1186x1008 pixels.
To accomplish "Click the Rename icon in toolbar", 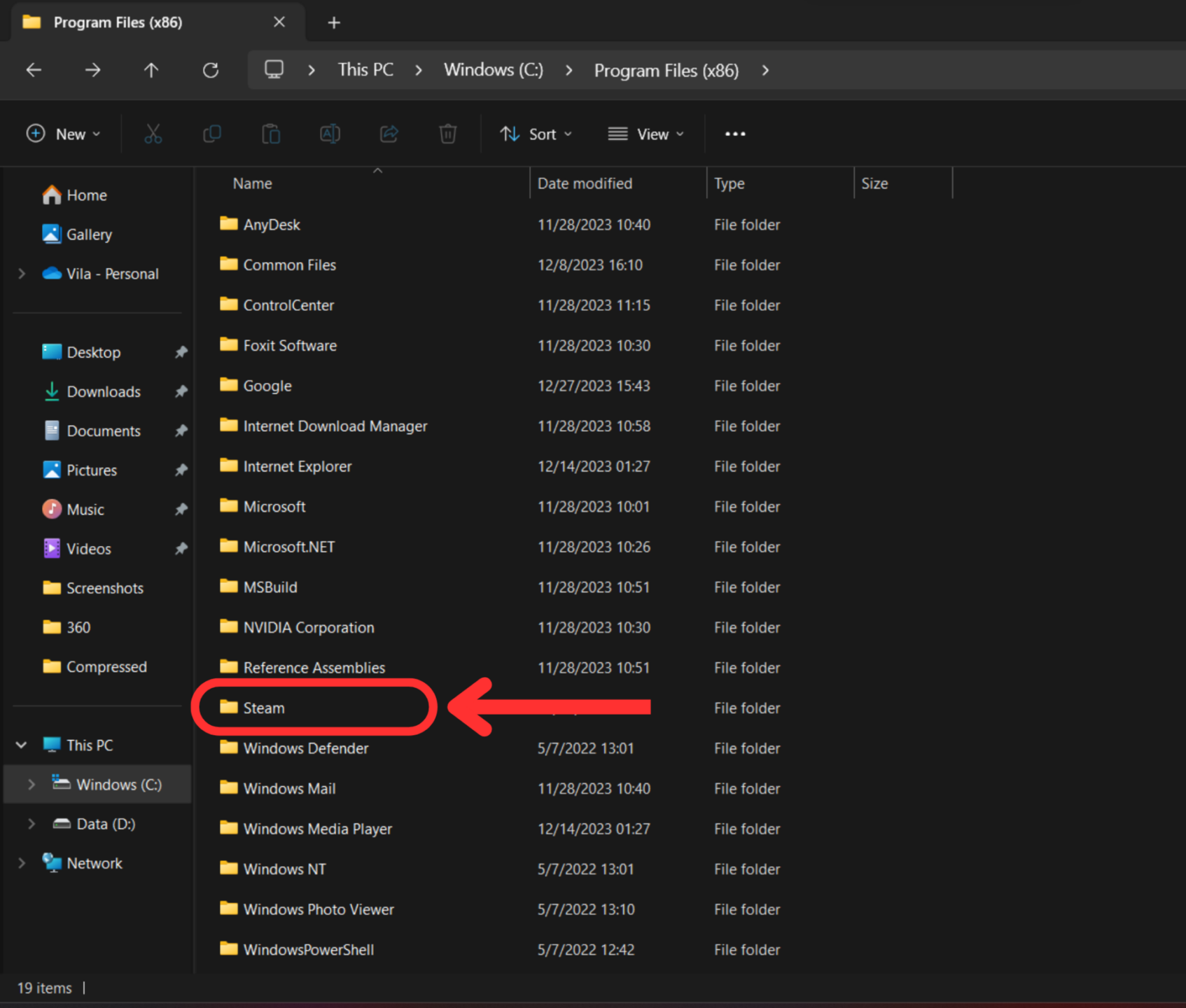I will 330,134.
